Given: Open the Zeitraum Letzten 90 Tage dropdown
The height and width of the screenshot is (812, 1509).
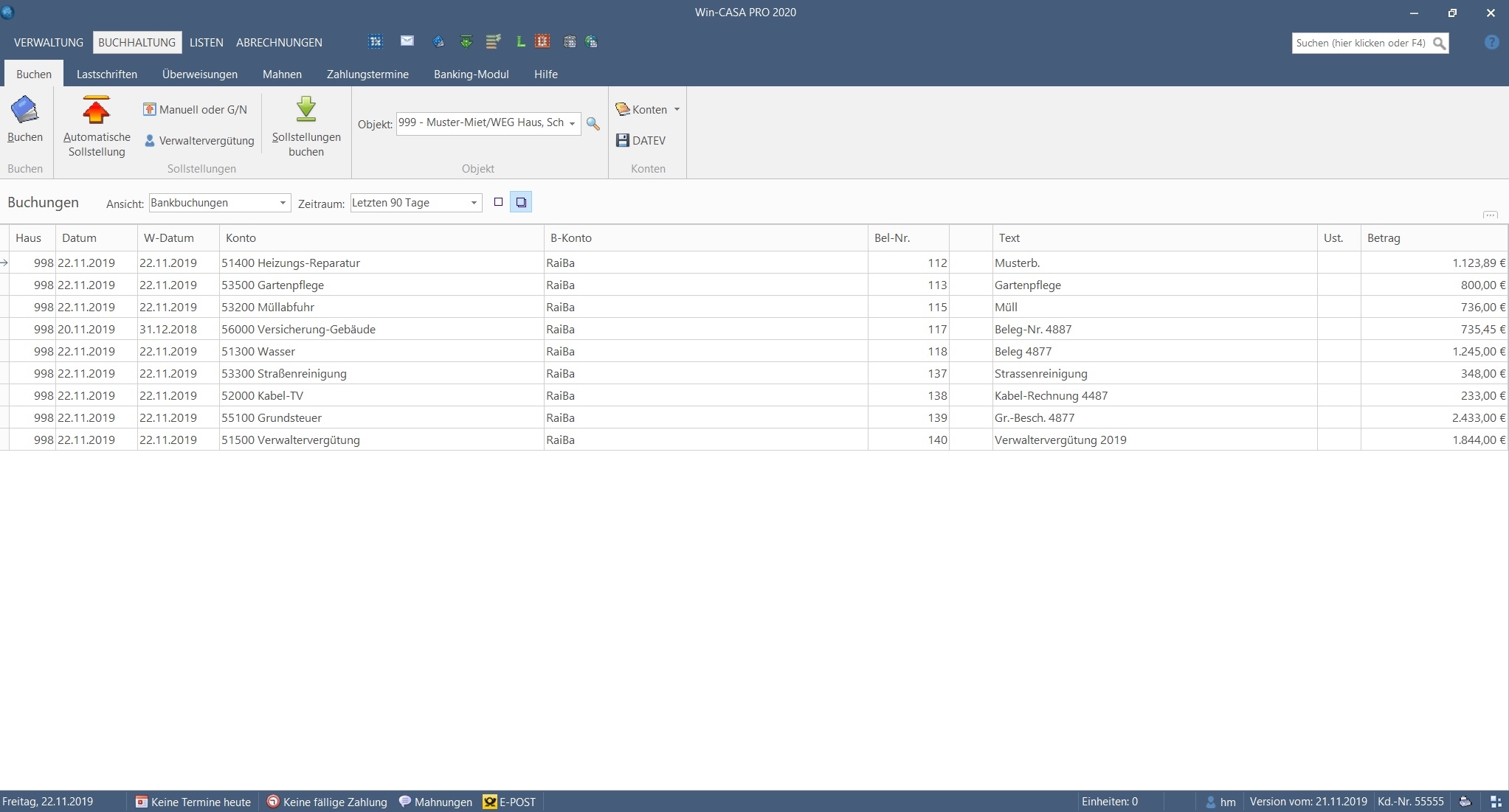Looking at the screenshot, I should (473, 203).
